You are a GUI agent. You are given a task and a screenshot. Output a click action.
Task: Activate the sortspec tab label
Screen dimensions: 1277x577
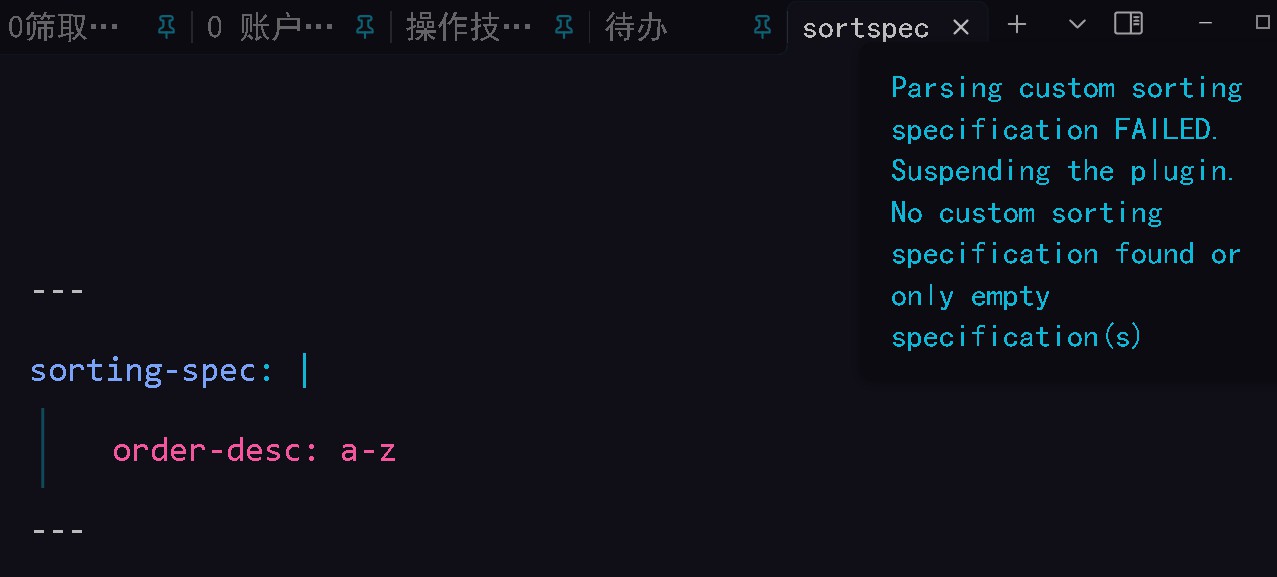[865, 29]
